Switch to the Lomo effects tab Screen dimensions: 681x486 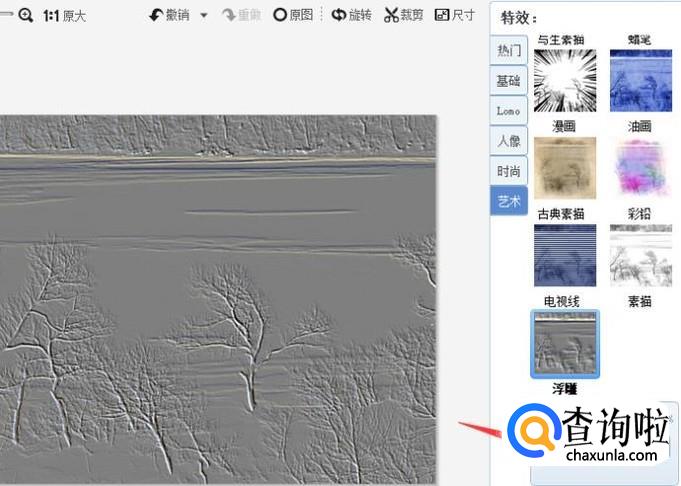pyautogui.click(x=509, y=111)
